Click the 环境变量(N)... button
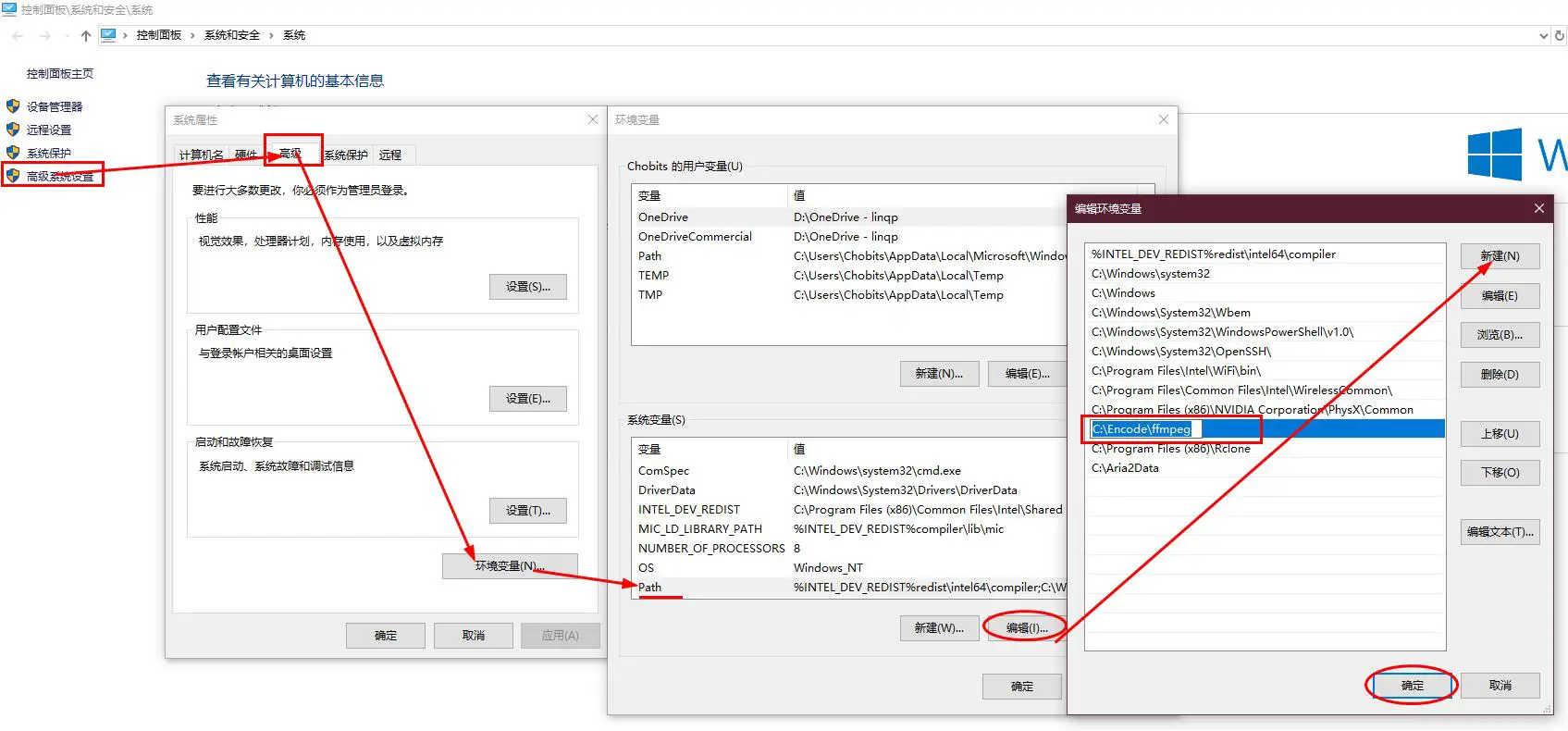This screenshot has width=1568, height=731. 510,565
